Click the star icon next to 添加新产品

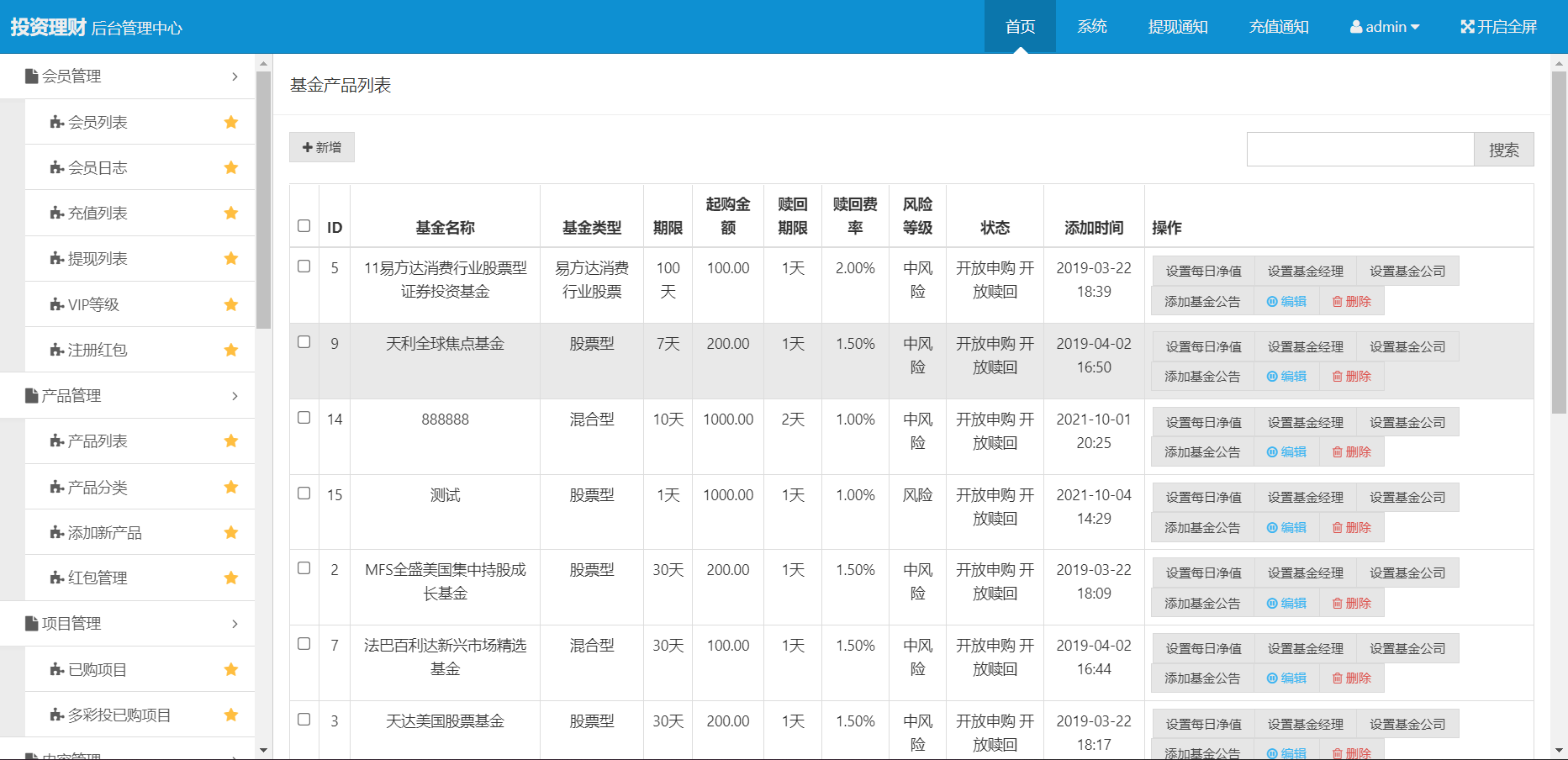(231, 532)
